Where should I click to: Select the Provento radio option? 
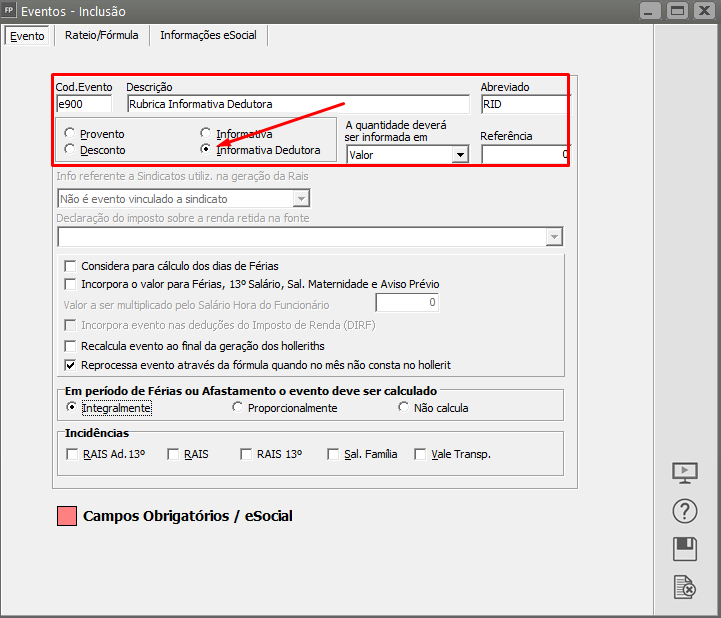69,133
